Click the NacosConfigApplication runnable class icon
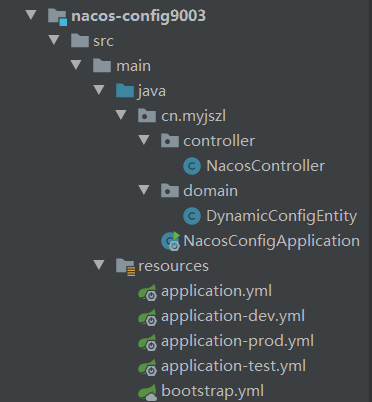Image resolution: width=372 pixels, height=402 pixels. coord(170,241)
